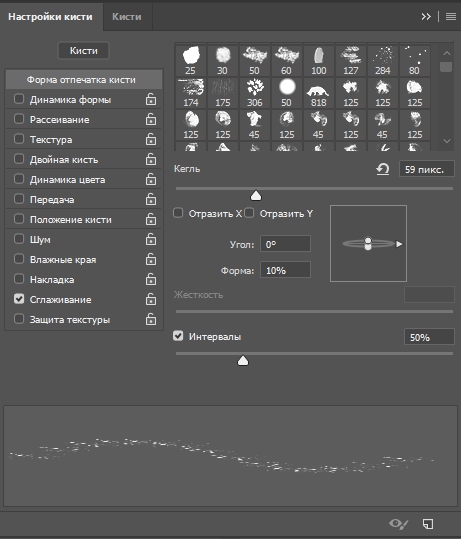Toggle lock icon next to Динамика цвета
This screenshot has width=461, height=539.
151,179
